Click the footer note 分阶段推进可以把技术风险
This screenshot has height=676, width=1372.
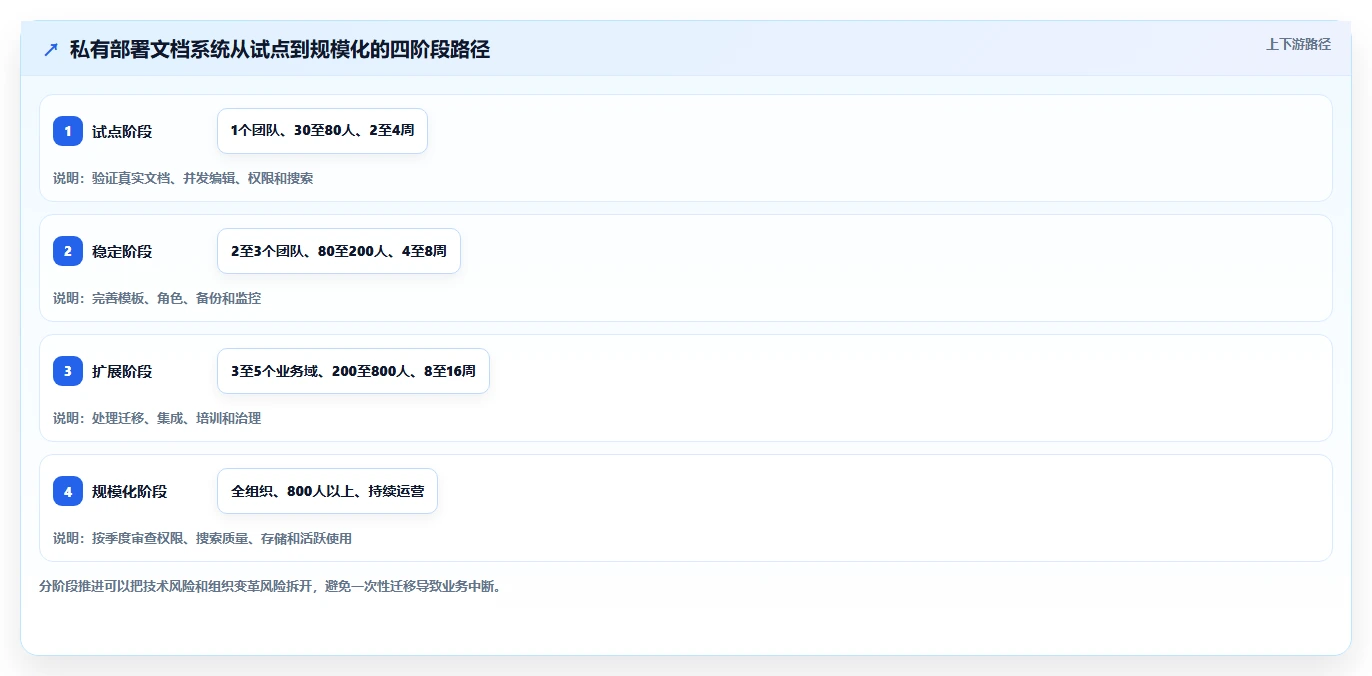point(270,586)
